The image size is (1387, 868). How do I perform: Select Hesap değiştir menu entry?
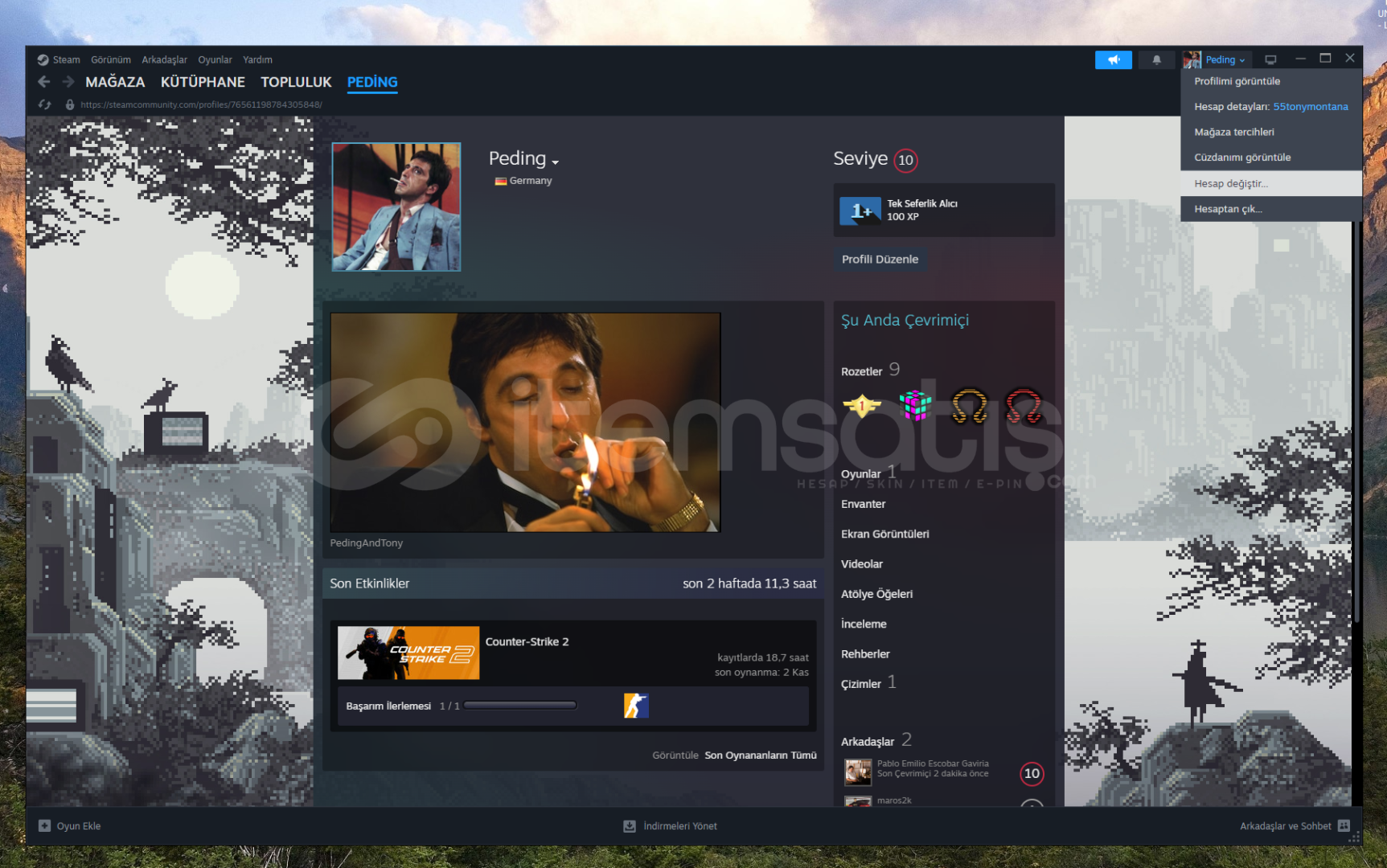1230,184
